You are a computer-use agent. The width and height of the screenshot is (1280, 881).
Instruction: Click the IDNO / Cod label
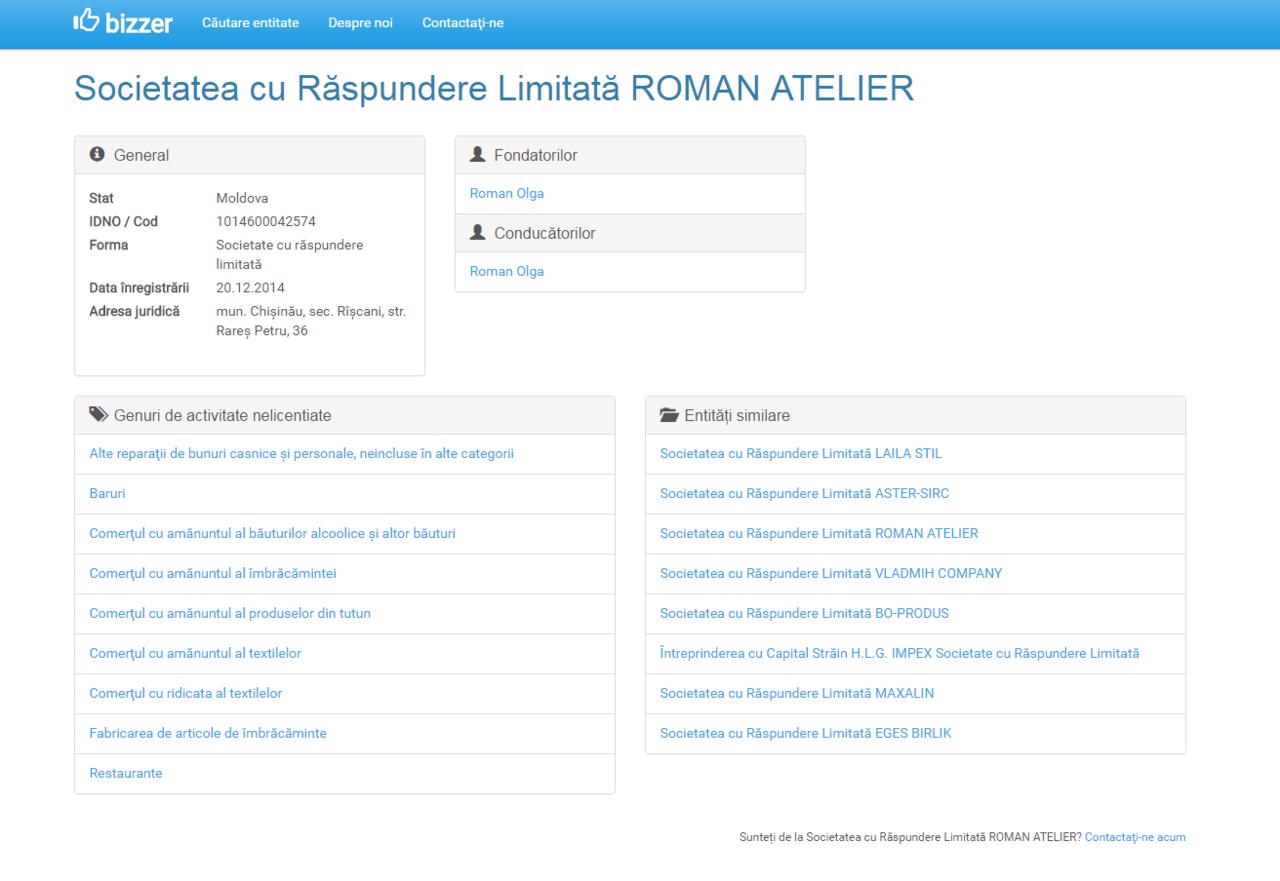[x=124, y=221]
